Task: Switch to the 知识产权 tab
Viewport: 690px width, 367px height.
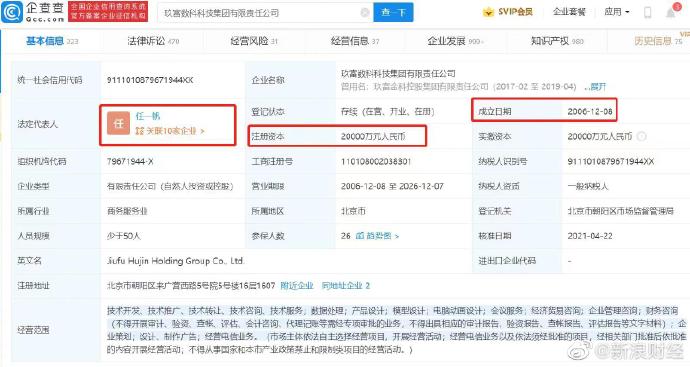Action: pyautogui.click(x=557, y=41)
